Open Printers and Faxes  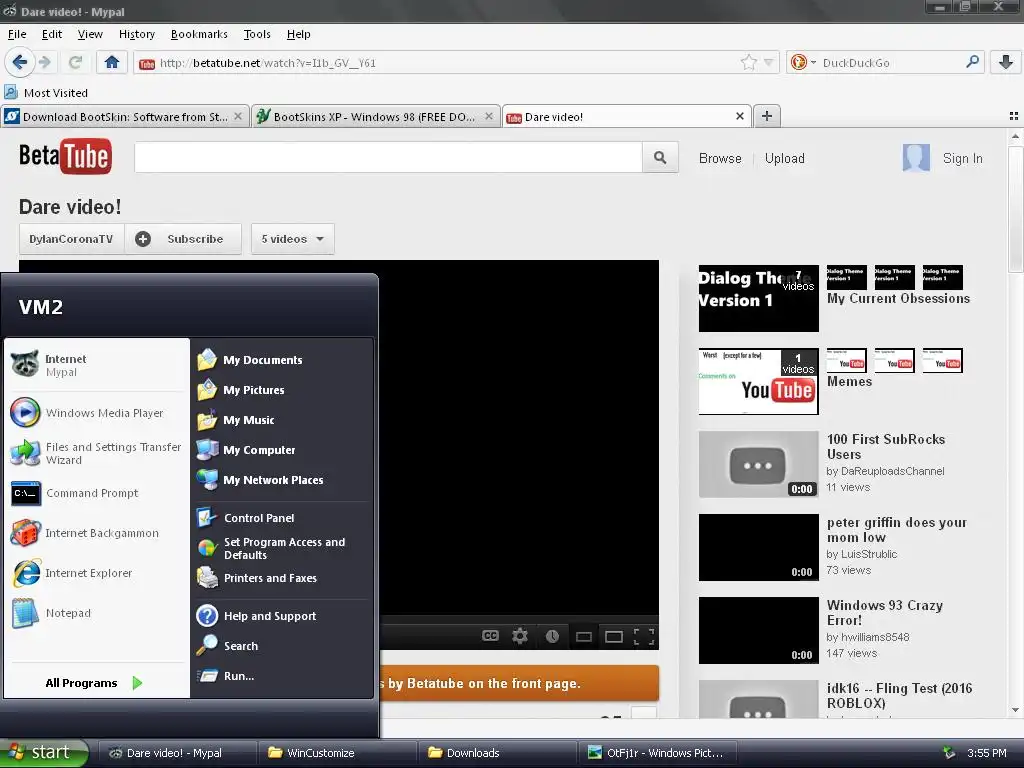point(282,578)
